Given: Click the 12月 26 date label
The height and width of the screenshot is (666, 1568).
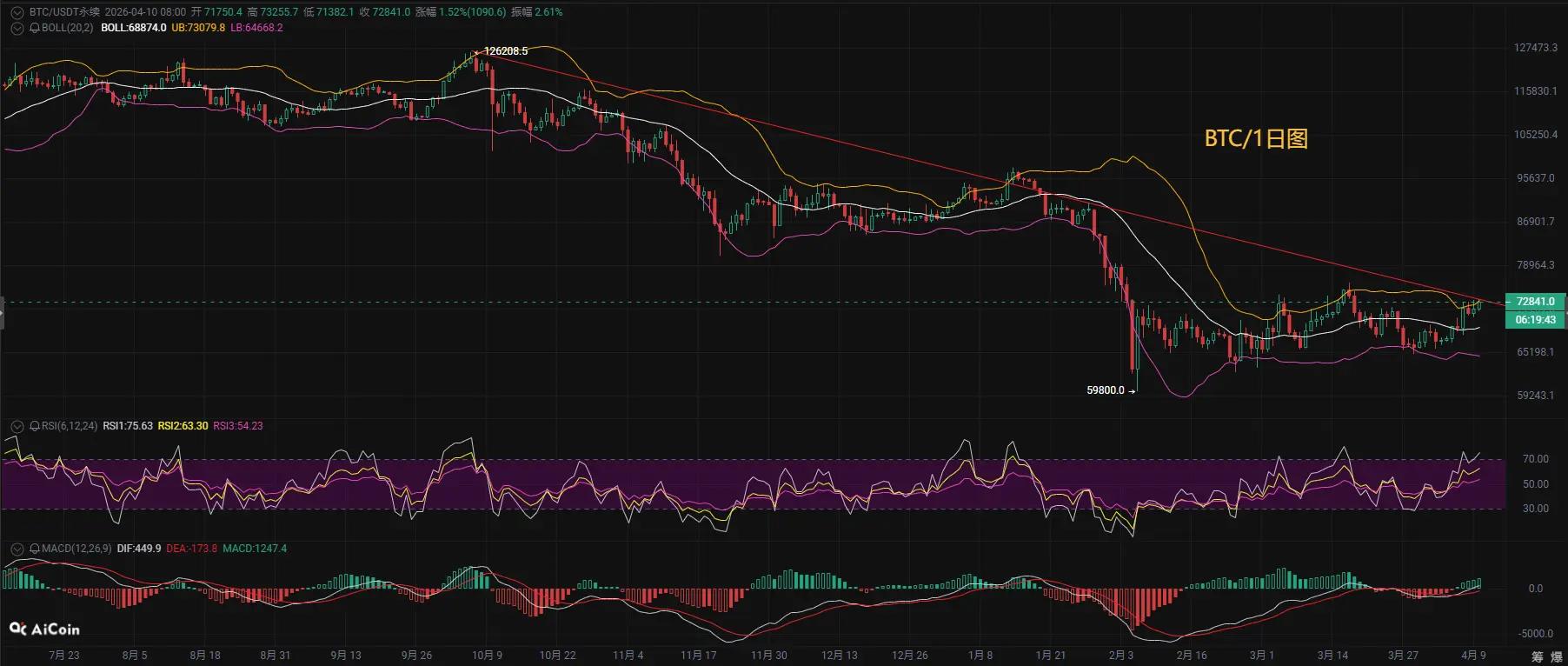Looking at the screenshot, I should coord(910,656).
